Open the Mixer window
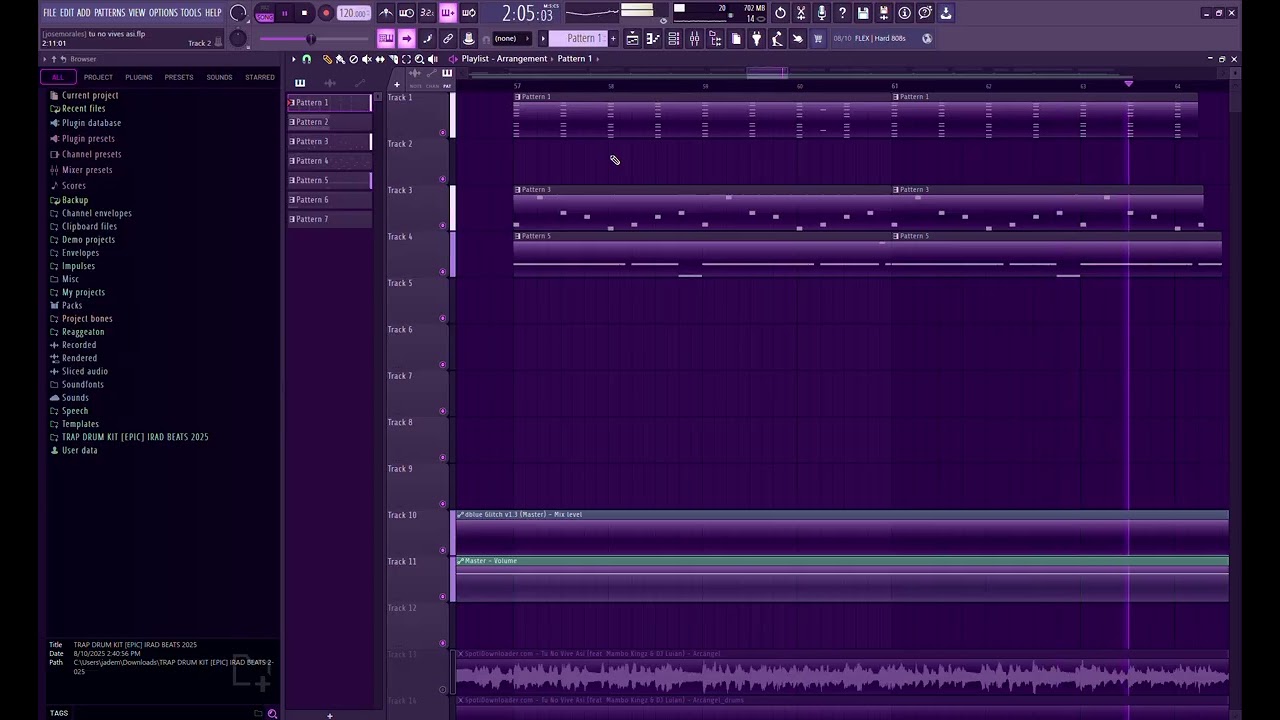The width and height of the screenshot is (1280, 720). [x=694, y=39]
